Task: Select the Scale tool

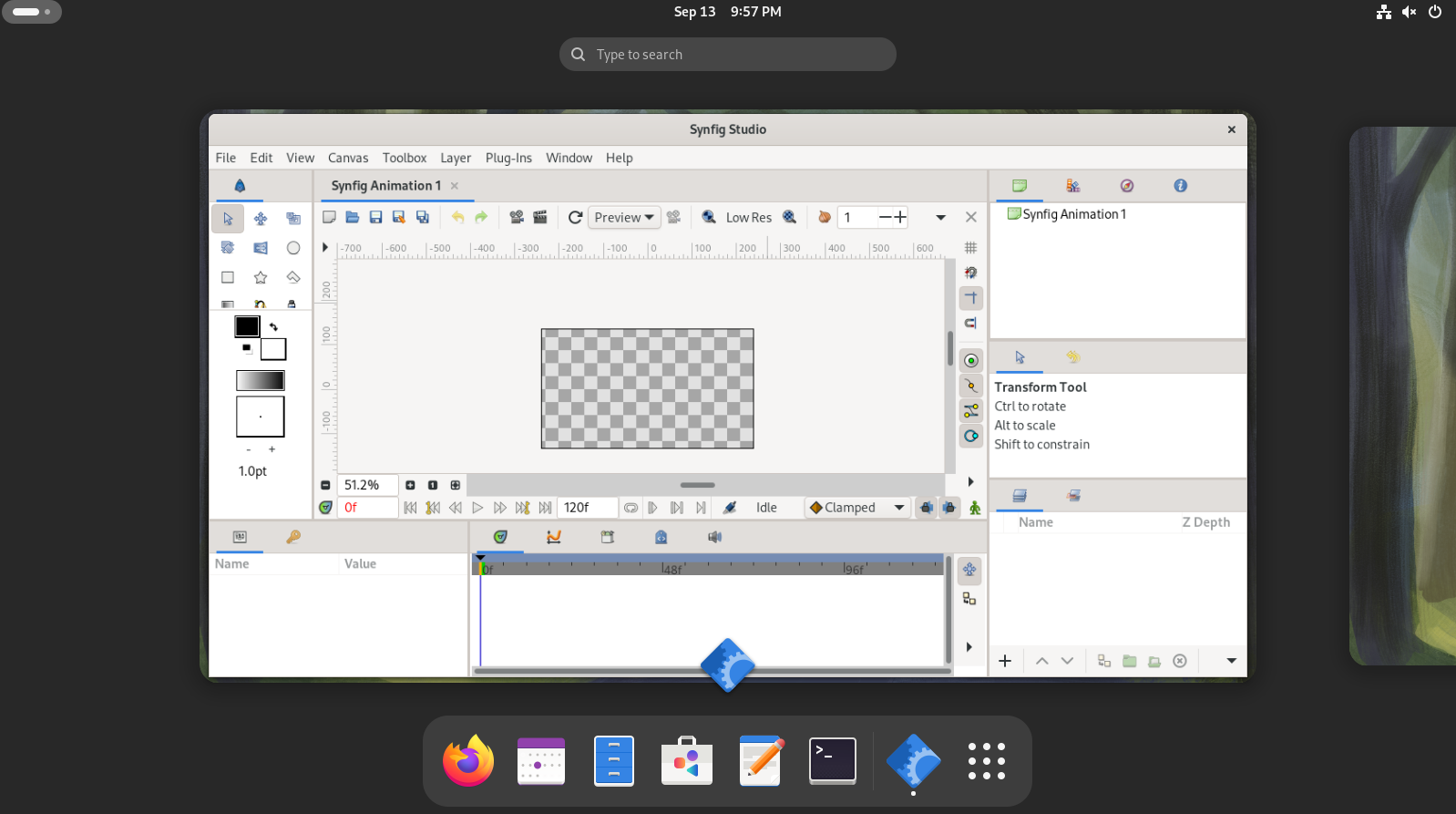Action: [293, 219]
